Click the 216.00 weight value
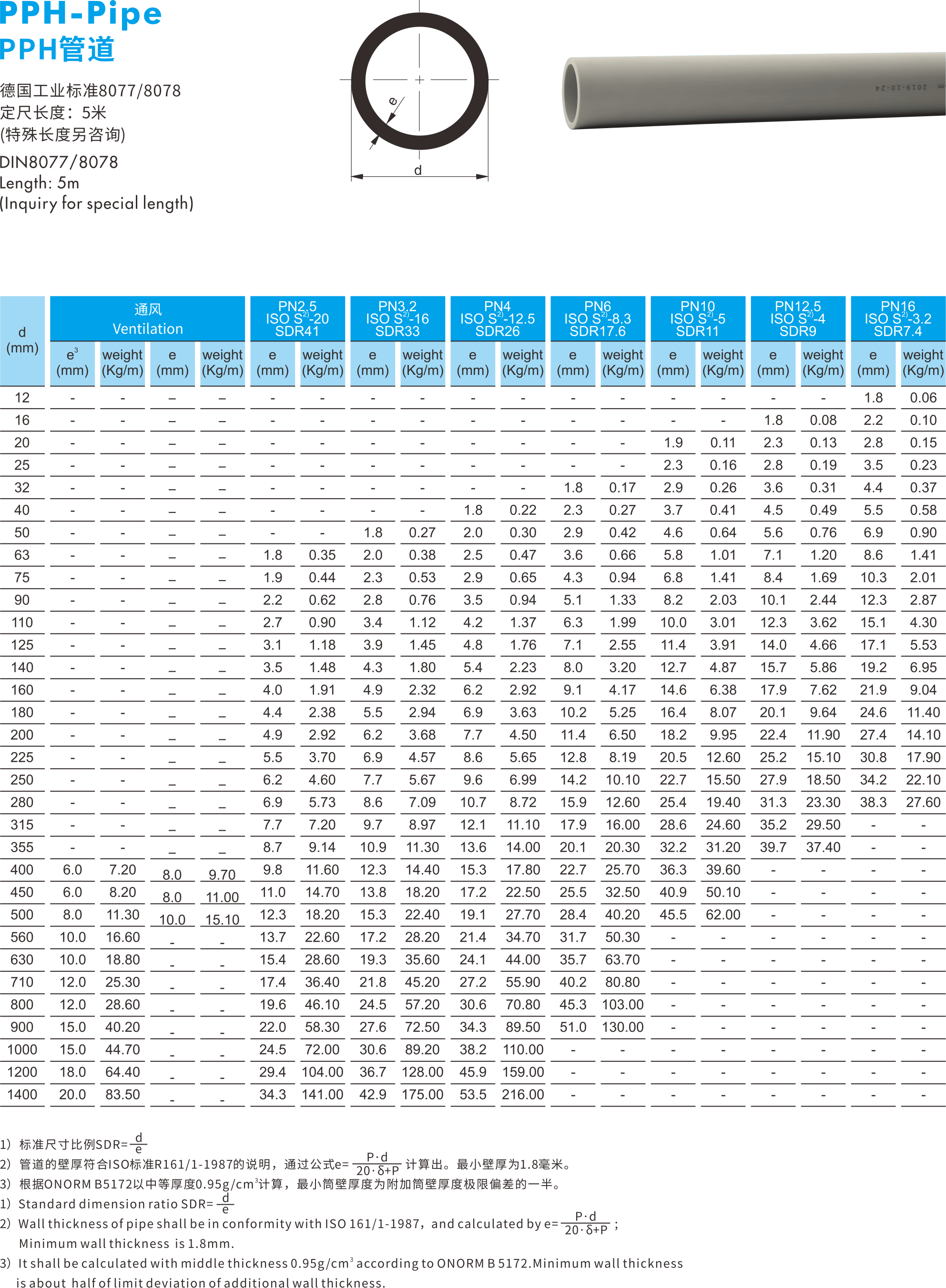The height and width of the screenshot is (1288, 946). (x=522, y=1094)
